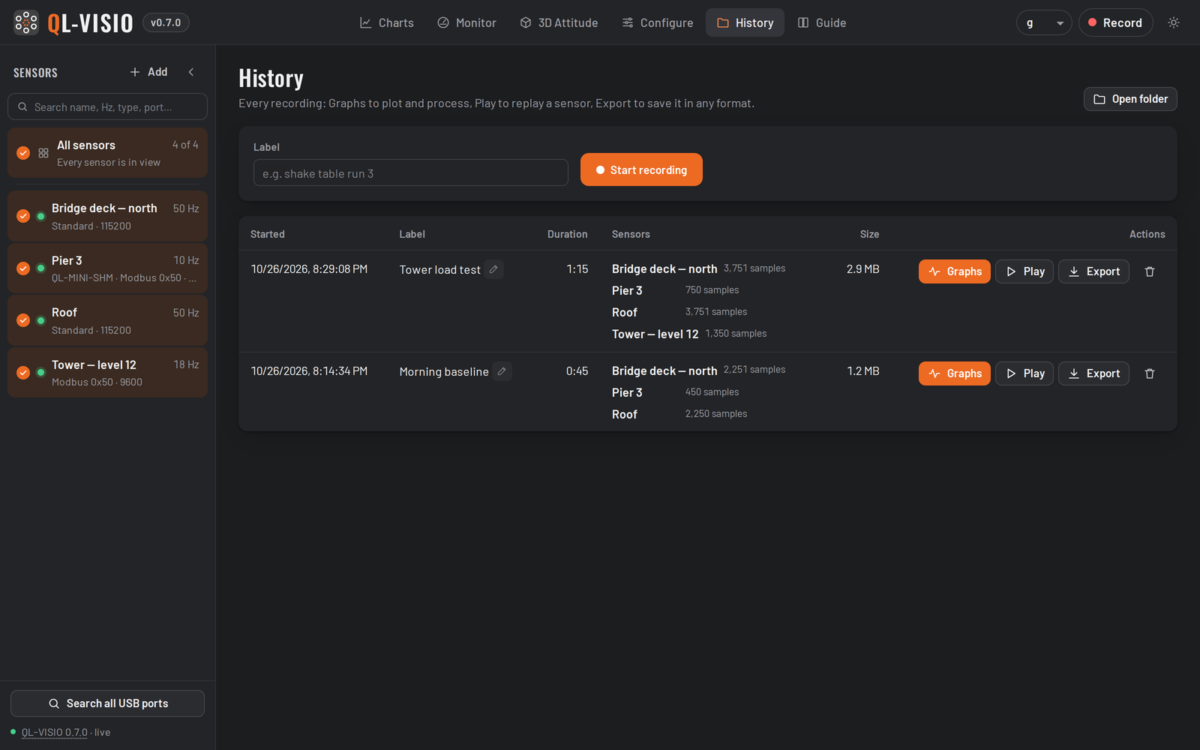The image size is (1200, 750).
Task: Uncheck the Bridge deck — north sensor
Action: (23, 216)
